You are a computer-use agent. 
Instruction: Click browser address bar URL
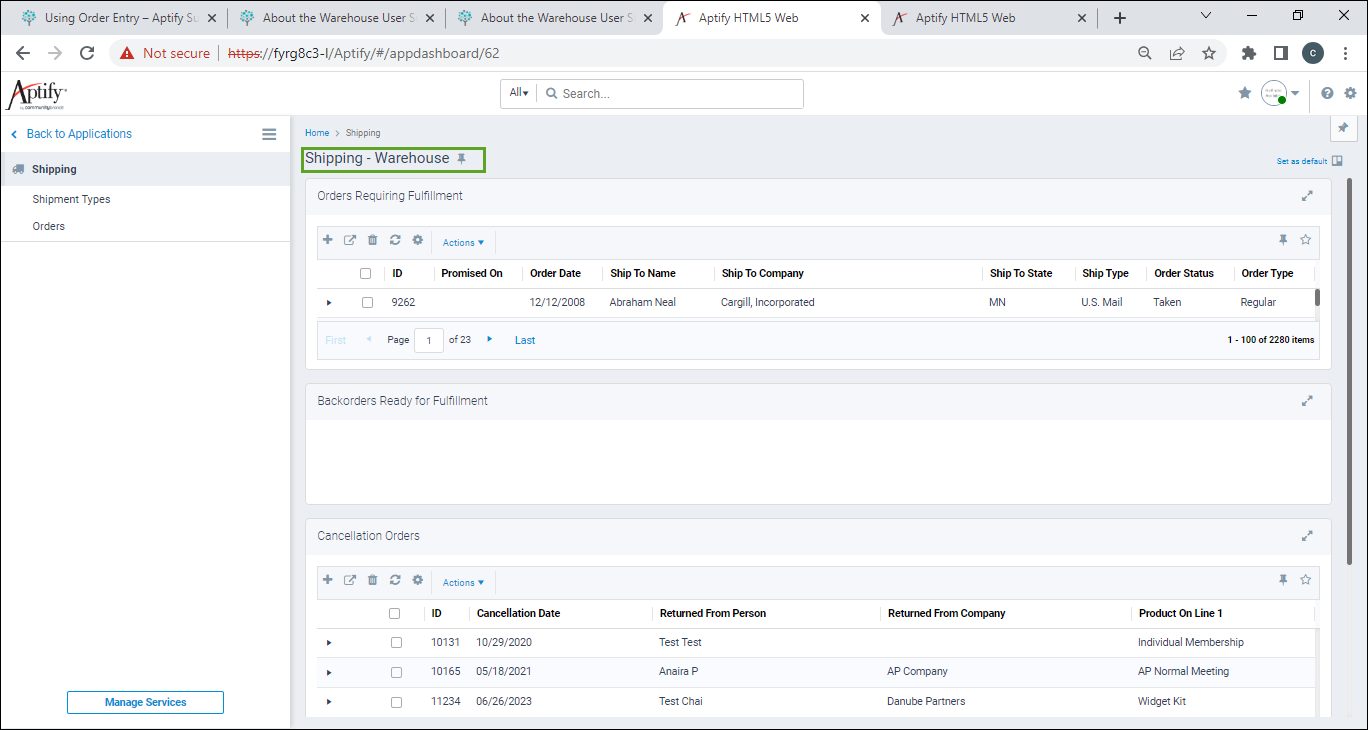point(363,53)
